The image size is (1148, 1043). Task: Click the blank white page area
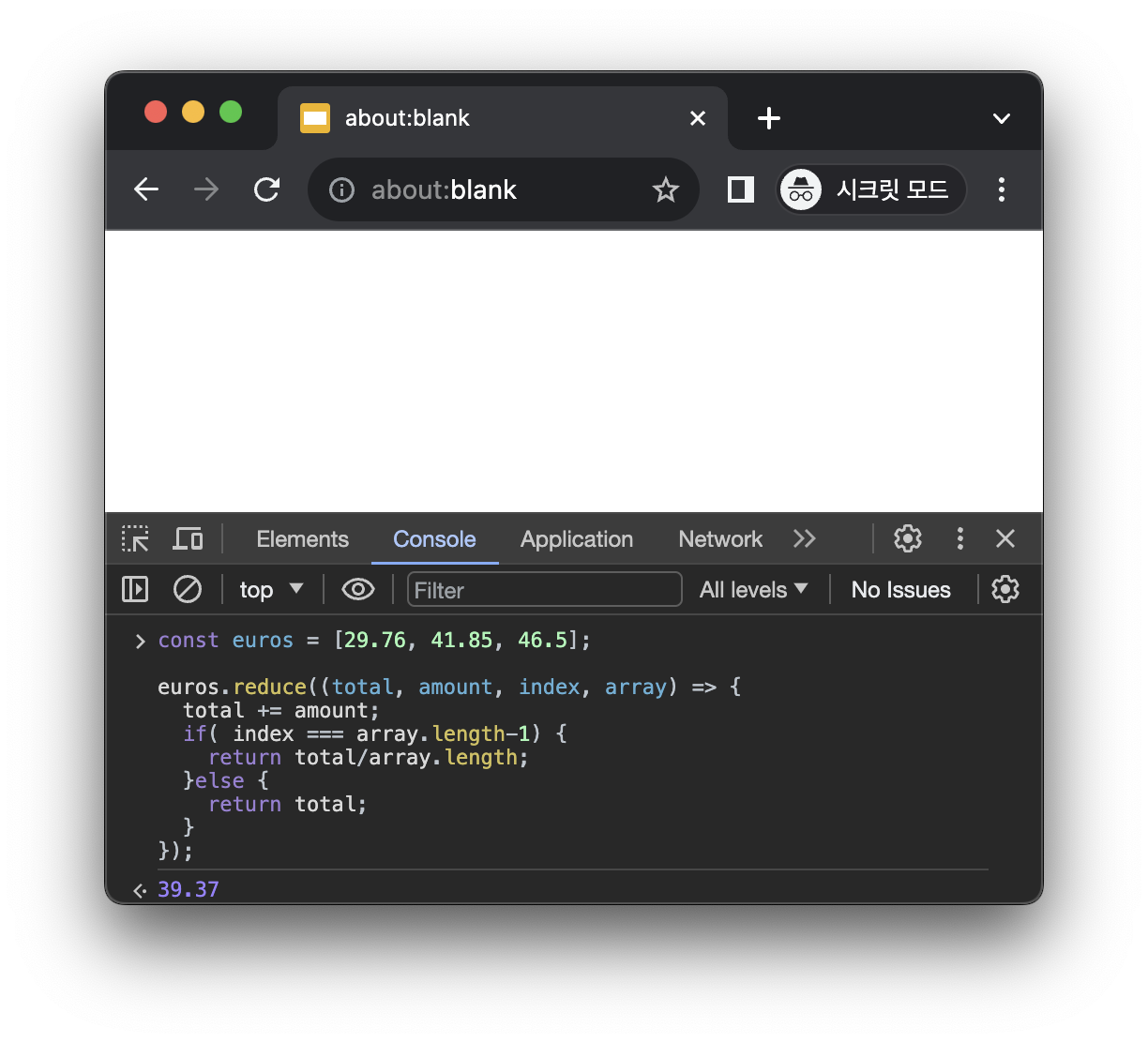click(x=574, y=371)
